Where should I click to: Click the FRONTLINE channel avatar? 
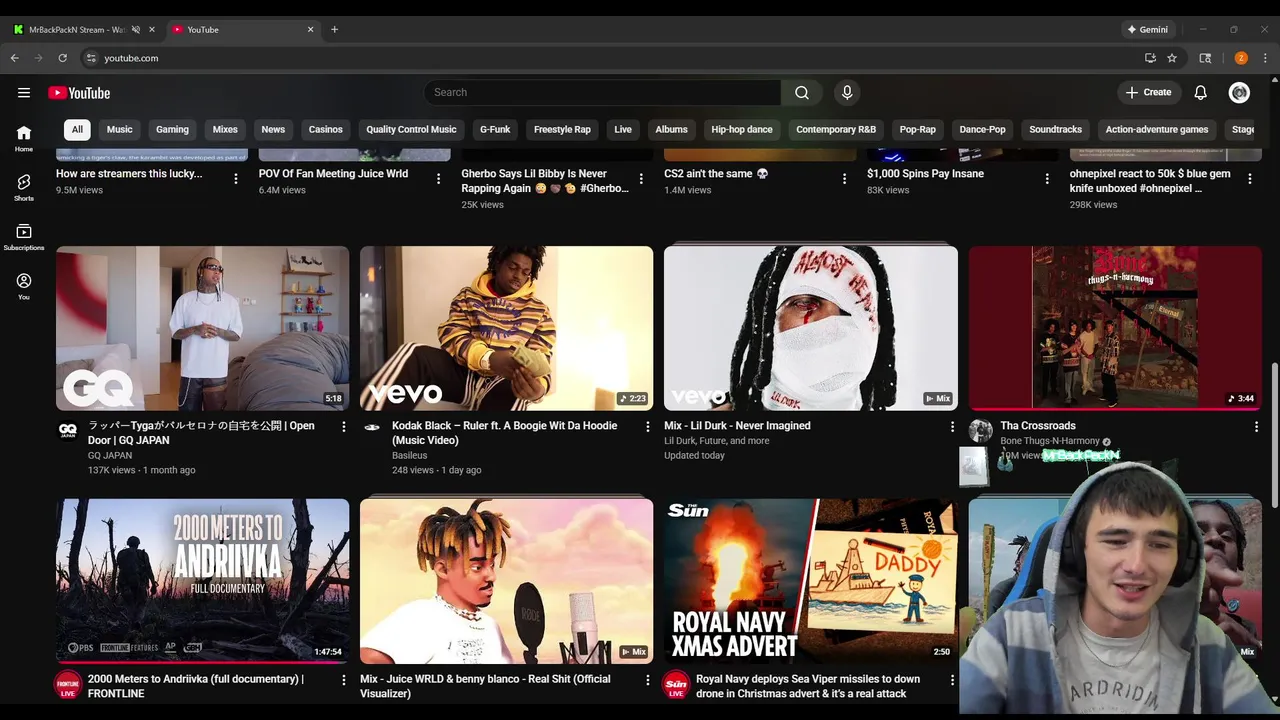68,684
